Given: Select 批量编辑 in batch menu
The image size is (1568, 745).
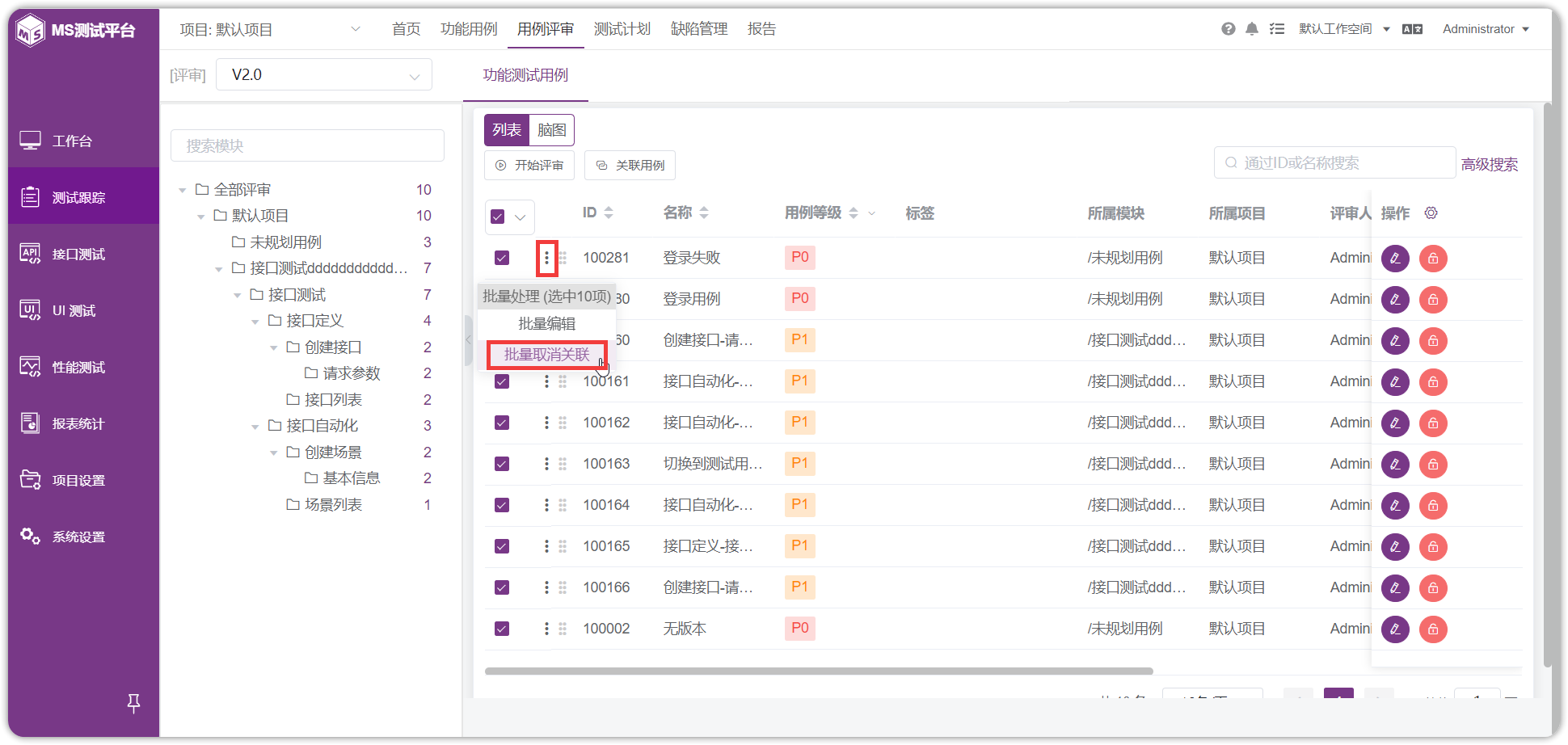Looking at the screenshot, I should click(x=547, y=324).
